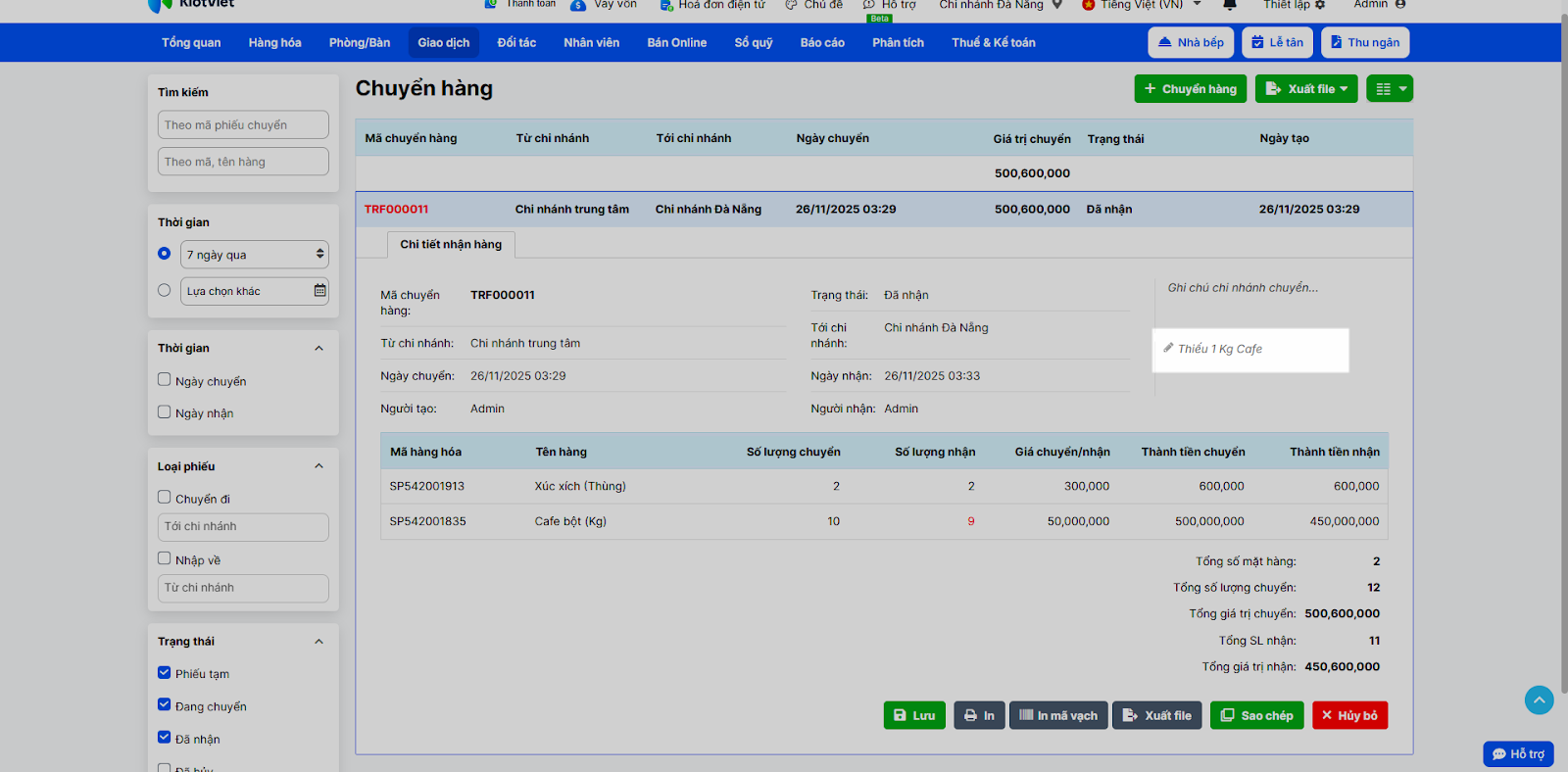Open Thiết lập settings gear
This screenshot has width=1568, height=772.
click(1294, 5)
